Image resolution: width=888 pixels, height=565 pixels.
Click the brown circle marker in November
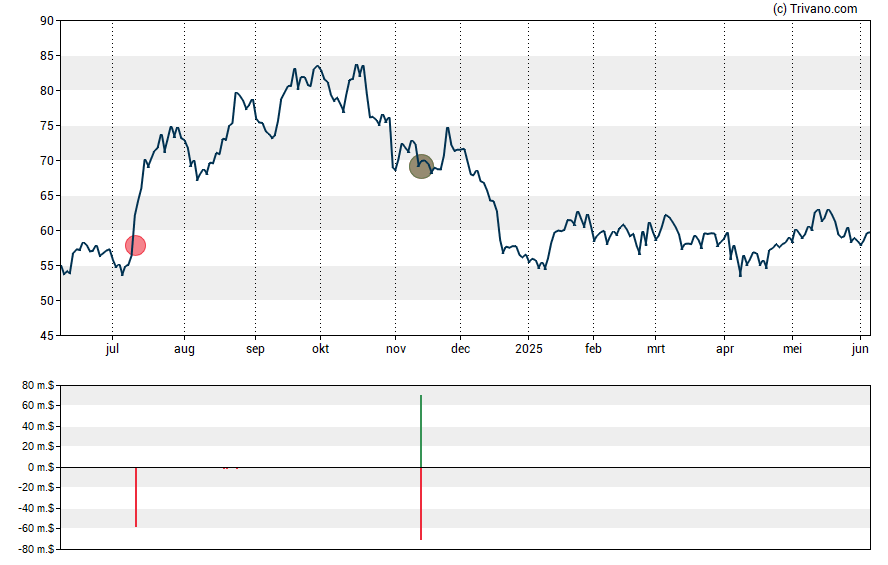tap(421, 166)
